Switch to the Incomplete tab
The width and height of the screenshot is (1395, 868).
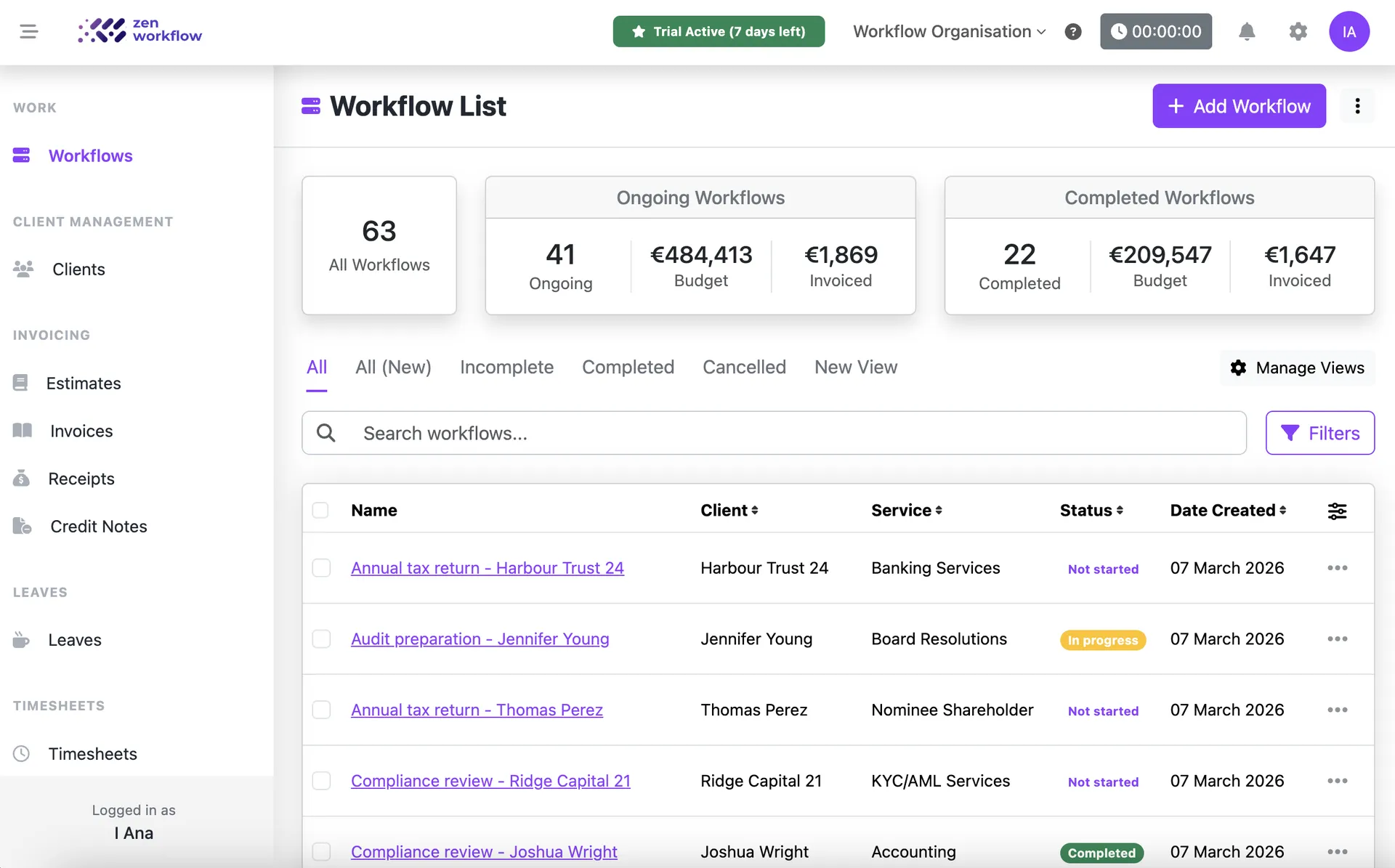pyautogui.click(x=506, y=368)
